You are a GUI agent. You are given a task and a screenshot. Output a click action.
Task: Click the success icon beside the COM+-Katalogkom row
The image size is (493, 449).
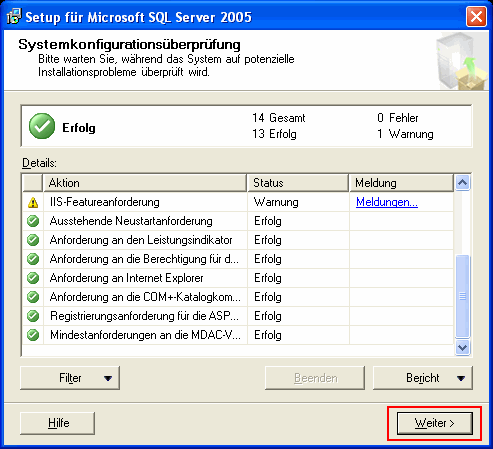(x=33, y=297)
